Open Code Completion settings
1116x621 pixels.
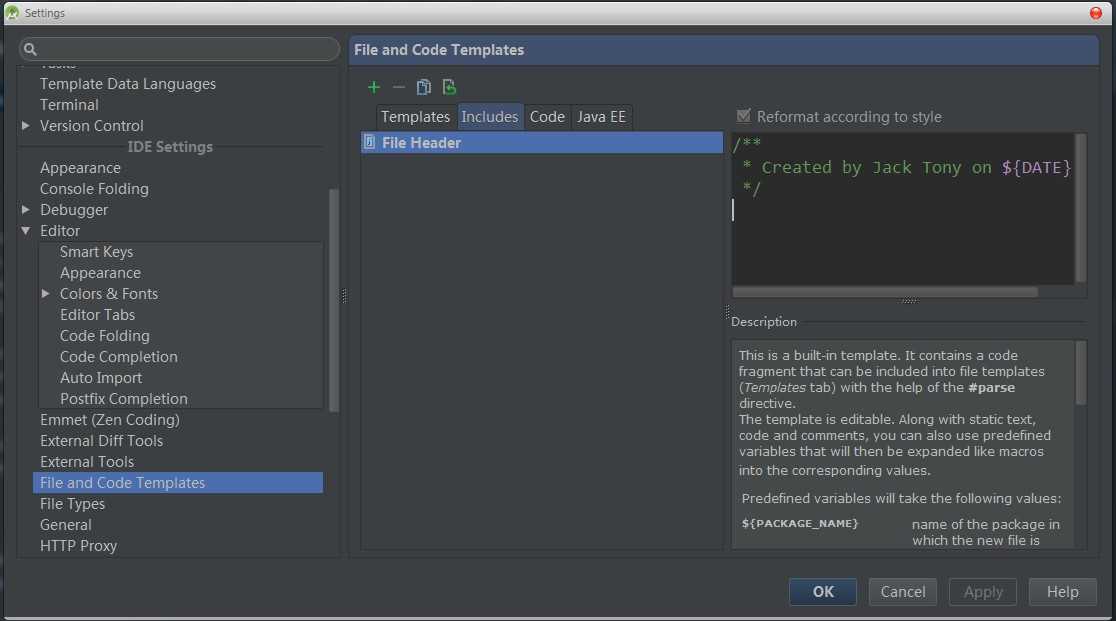(119, 356)
